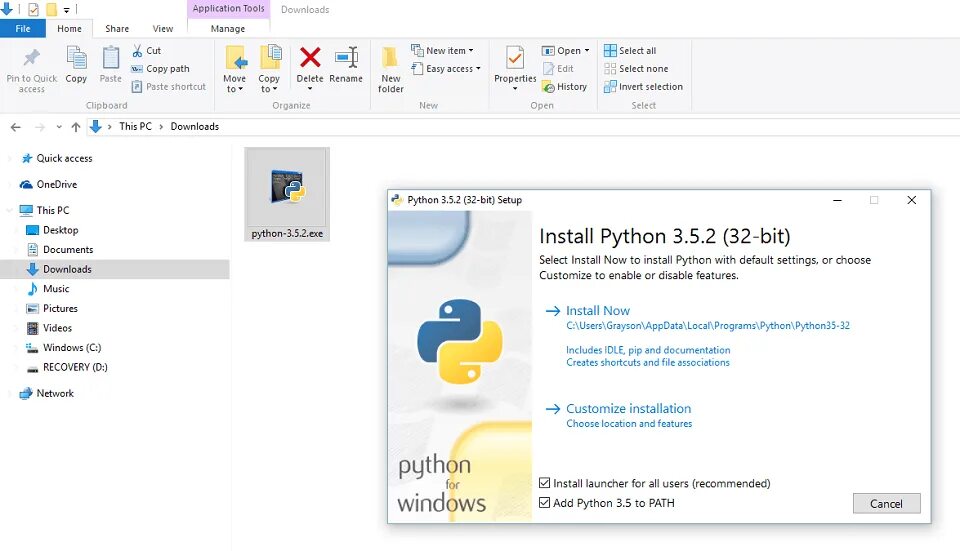Select the python-3.5.2.exe file
This screenshot has width=960, height=551.
[x=287, y=194]
